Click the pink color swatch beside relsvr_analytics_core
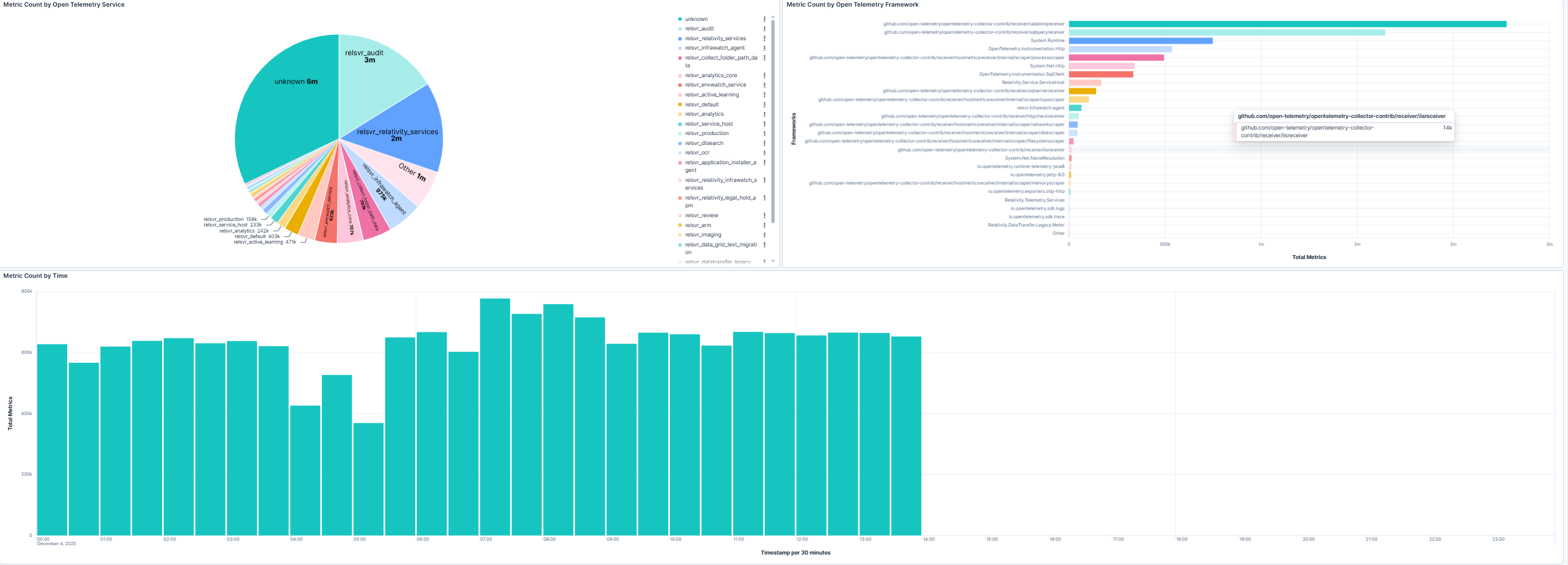 click(680, 76)
